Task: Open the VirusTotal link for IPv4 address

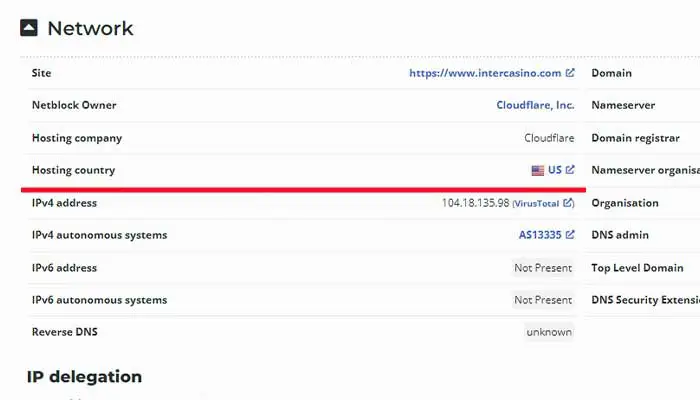Action: 538,203
